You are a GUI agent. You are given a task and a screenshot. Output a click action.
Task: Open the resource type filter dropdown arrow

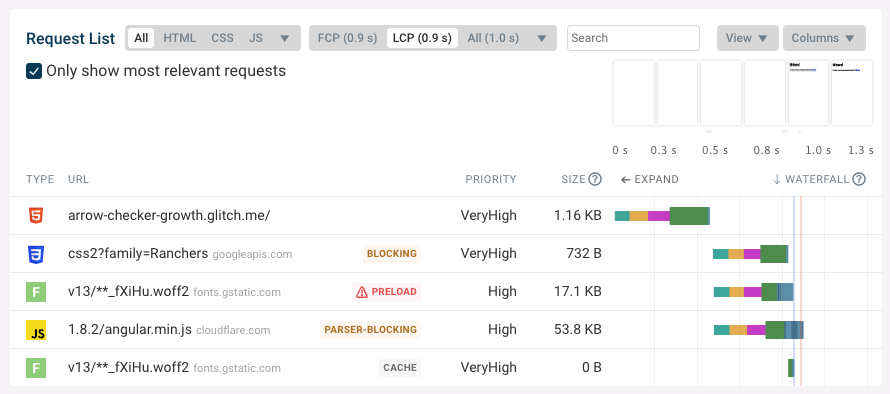click(x=286, y=38)
